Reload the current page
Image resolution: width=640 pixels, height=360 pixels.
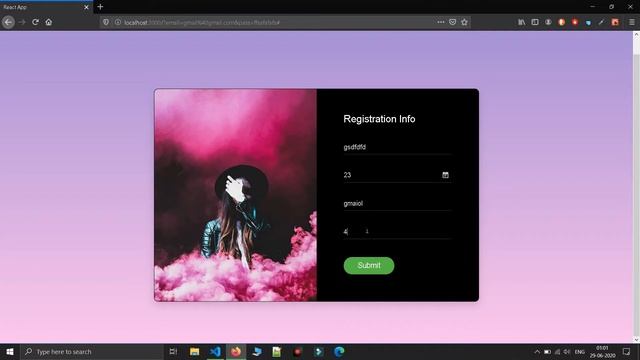tap(36, 22)
